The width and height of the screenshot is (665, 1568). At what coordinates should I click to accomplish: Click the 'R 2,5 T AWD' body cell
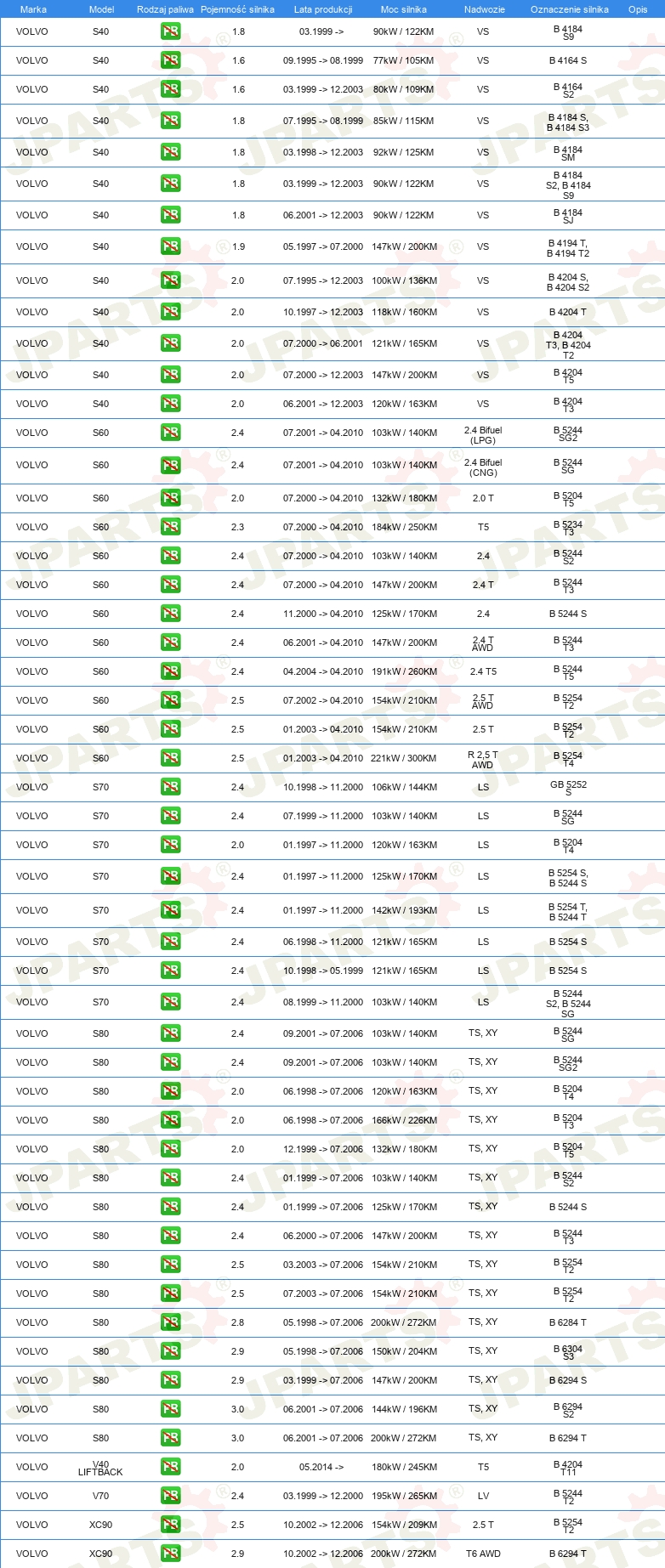click(x=483, y=760)
